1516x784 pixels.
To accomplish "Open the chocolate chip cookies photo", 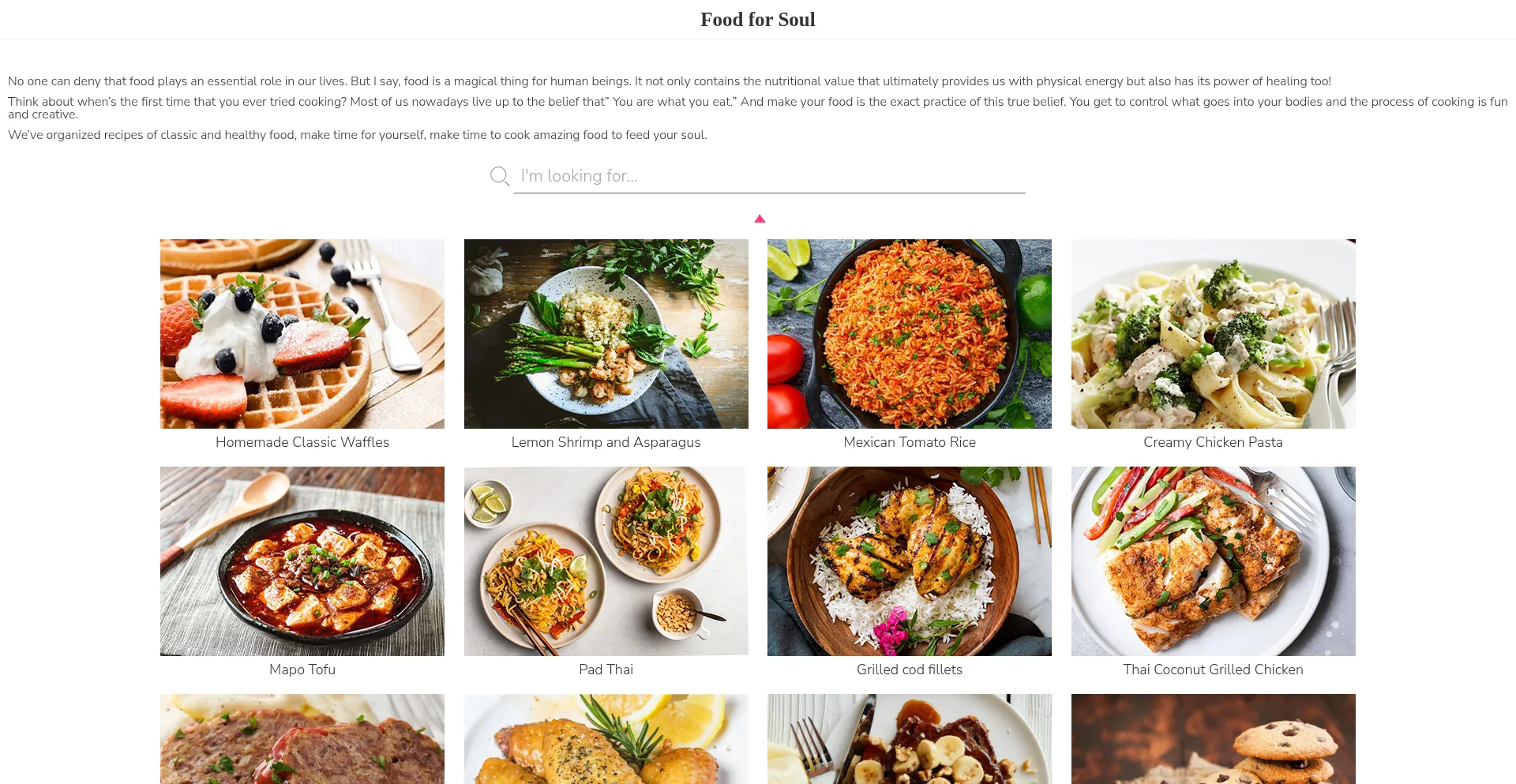I will click(1214, 739).
